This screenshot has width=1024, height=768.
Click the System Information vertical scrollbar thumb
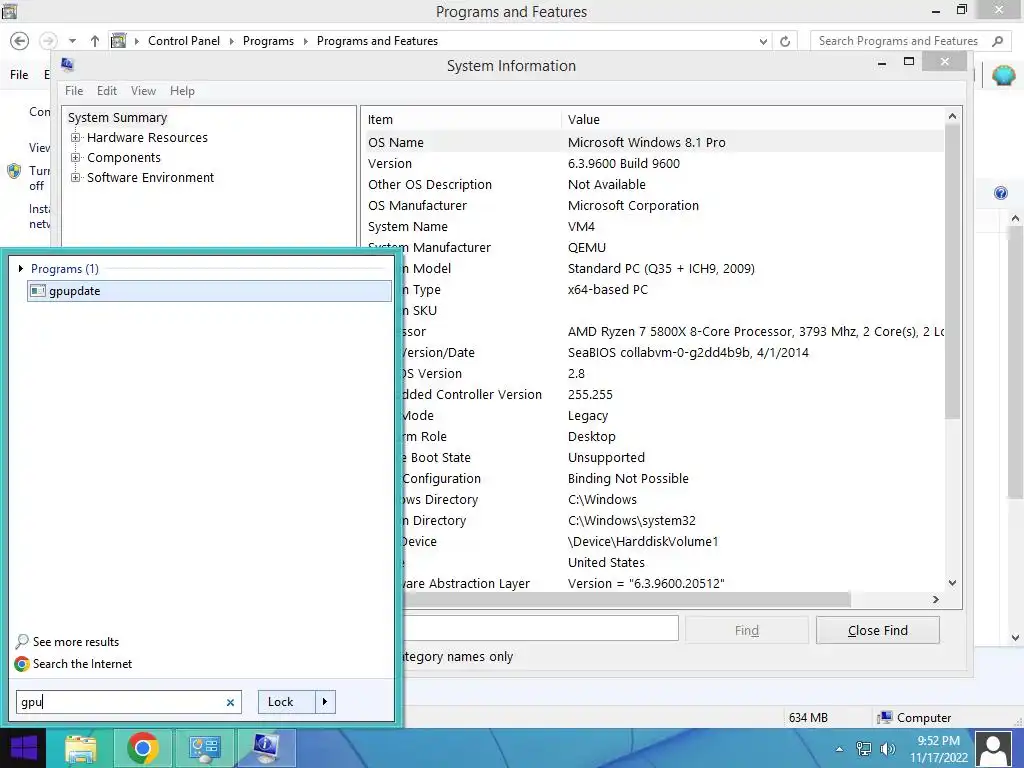952,271
